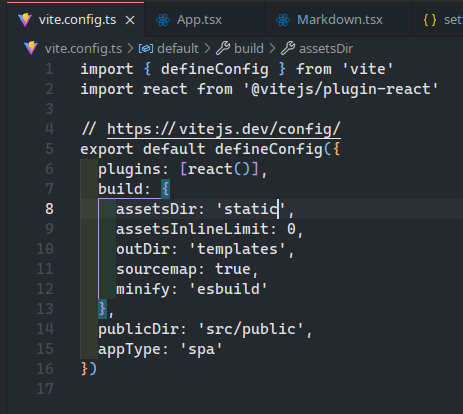Open the assetsDir breadcrumb symbol list
This screenshot has height=414, width=463.
click(326, 49)
